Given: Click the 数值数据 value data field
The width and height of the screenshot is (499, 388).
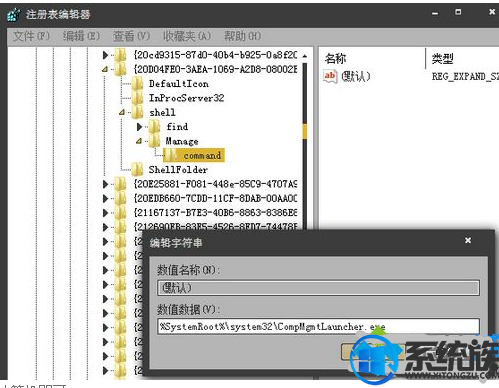Looking at the screenshot, I should pyautogui.click(x=318, y=327).
